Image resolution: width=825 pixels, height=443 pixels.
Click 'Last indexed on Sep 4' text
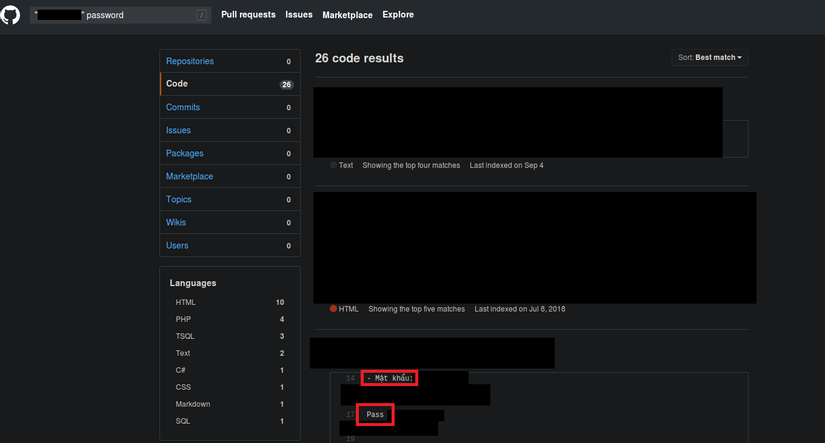click(x=507, y=165)
